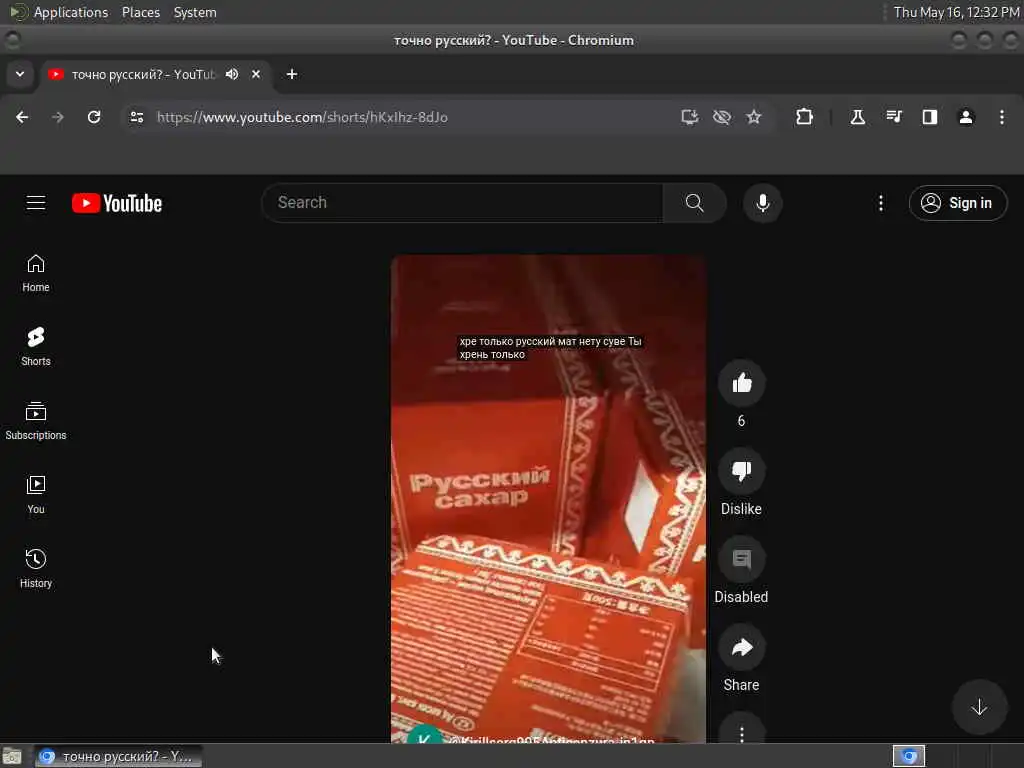Open Subscriptions in the sidebar

[x=36, y=421]
